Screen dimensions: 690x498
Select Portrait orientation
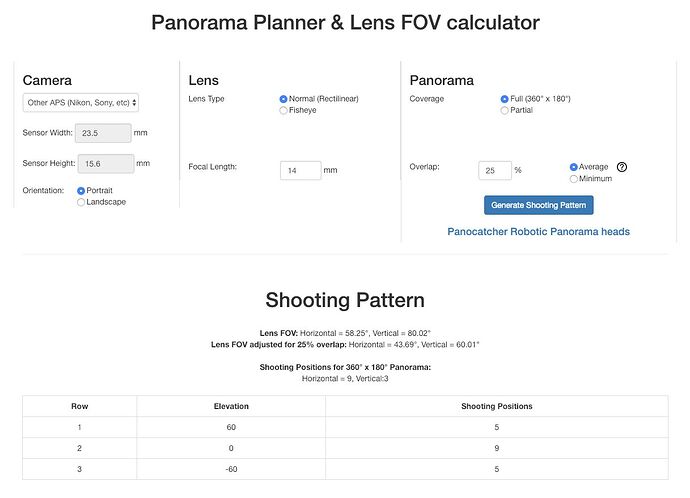[81, 191]
